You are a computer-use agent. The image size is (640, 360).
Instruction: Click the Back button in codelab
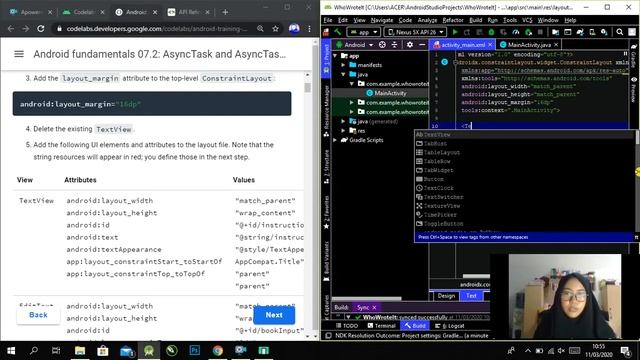(x=38, y=315)
